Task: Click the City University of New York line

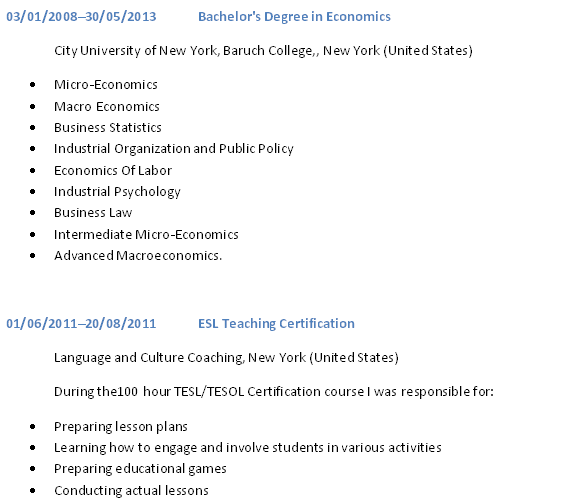Action: pyautogui.click(x=263, y=51)
